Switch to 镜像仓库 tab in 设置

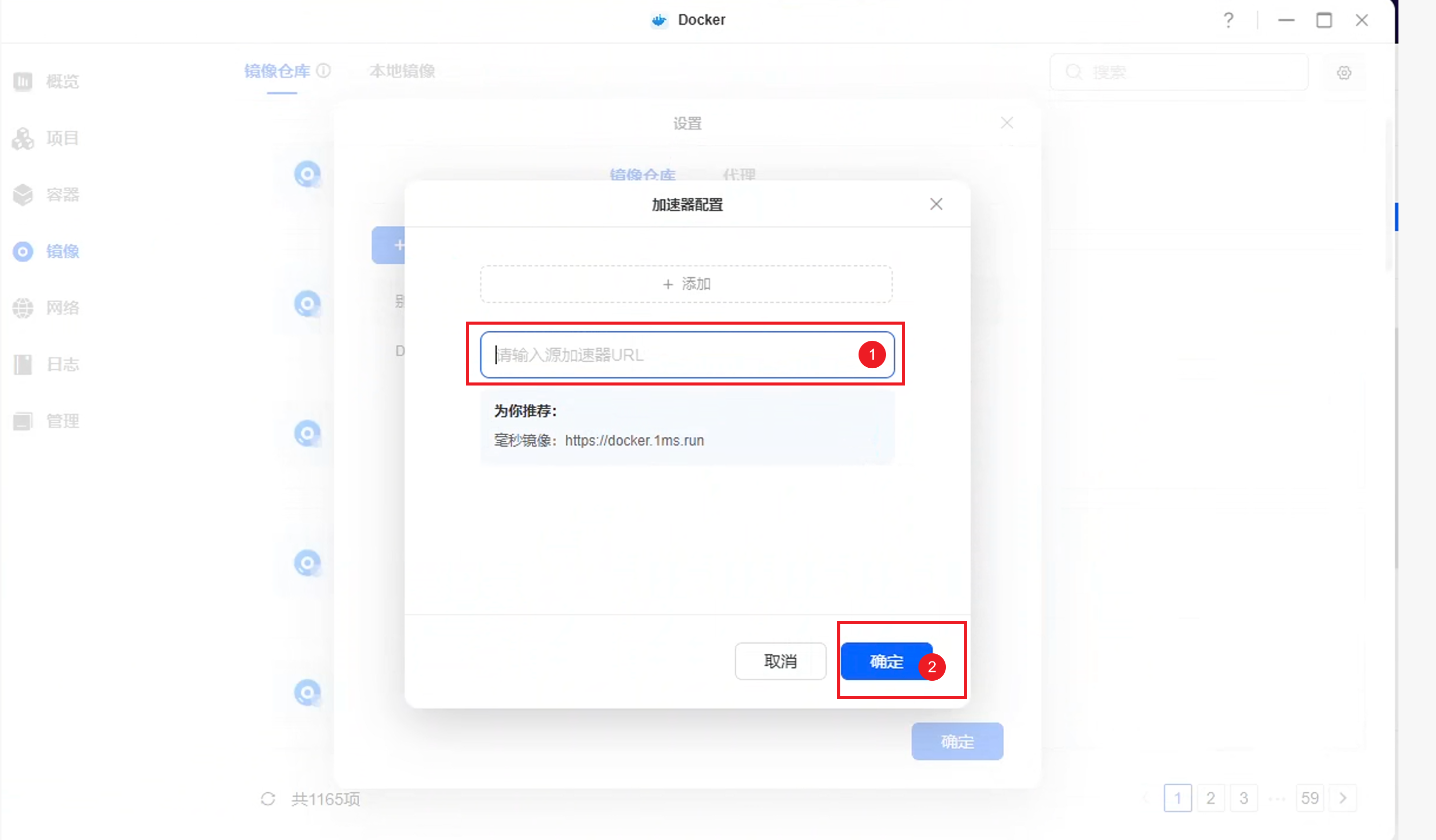click(643, 174)
